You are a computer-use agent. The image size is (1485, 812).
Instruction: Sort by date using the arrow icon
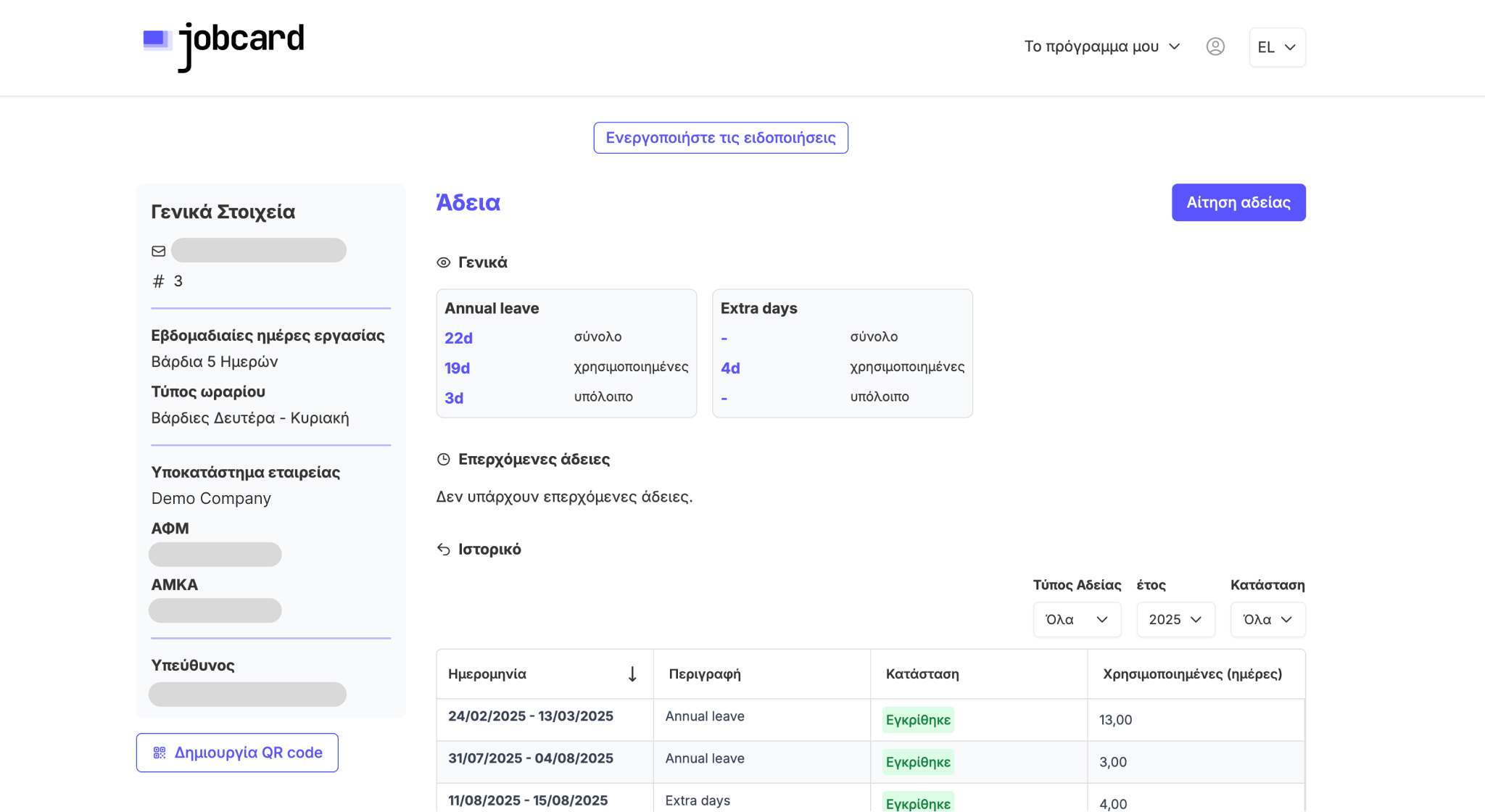coord(632,674)
